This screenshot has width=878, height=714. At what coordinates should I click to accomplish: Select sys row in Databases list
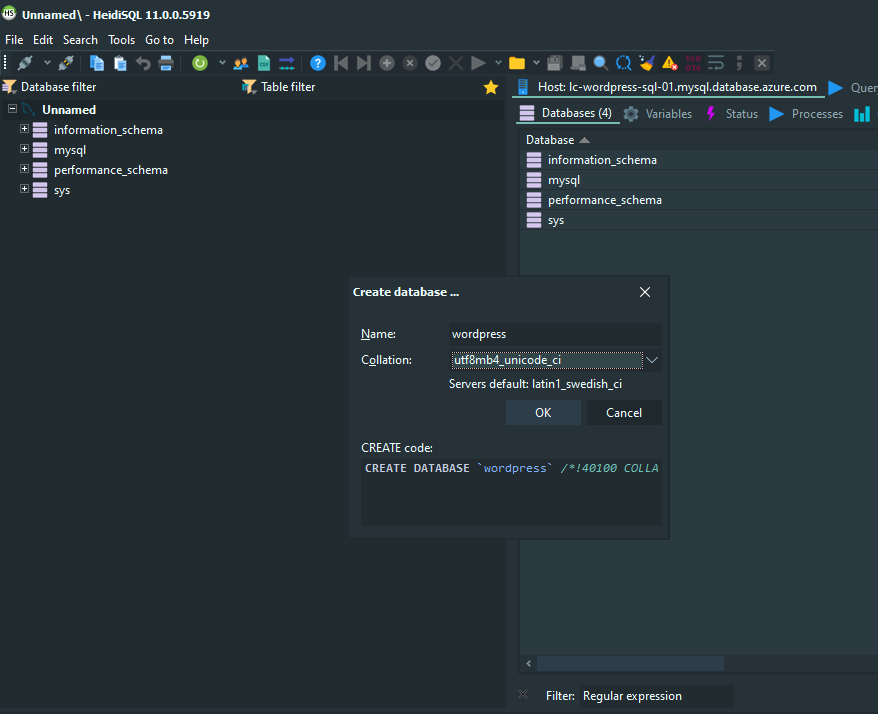699,220
